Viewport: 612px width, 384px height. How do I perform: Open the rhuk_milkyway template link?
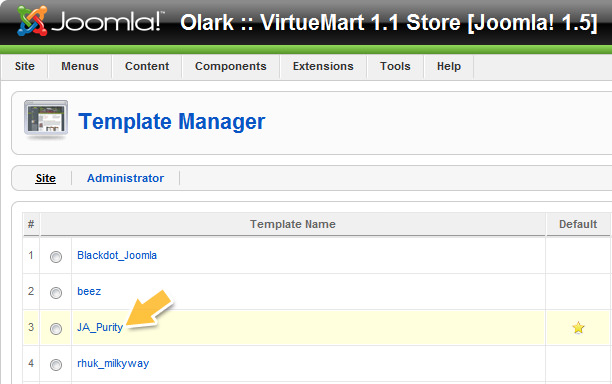click(113, 363)
